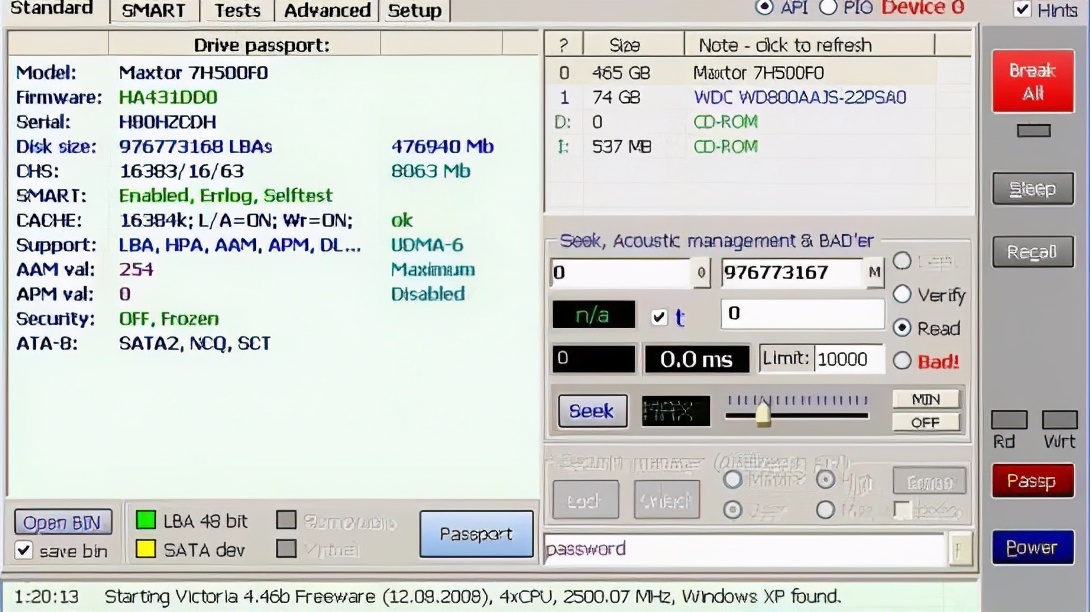Click the 0.0 ms display
Image resolution: width=1090 pixels, height=612 pixels.
coord(697,360)
